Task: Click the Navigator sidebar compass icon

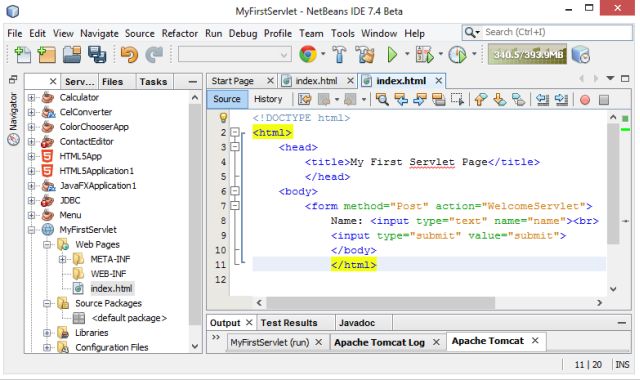Action: 13,140
